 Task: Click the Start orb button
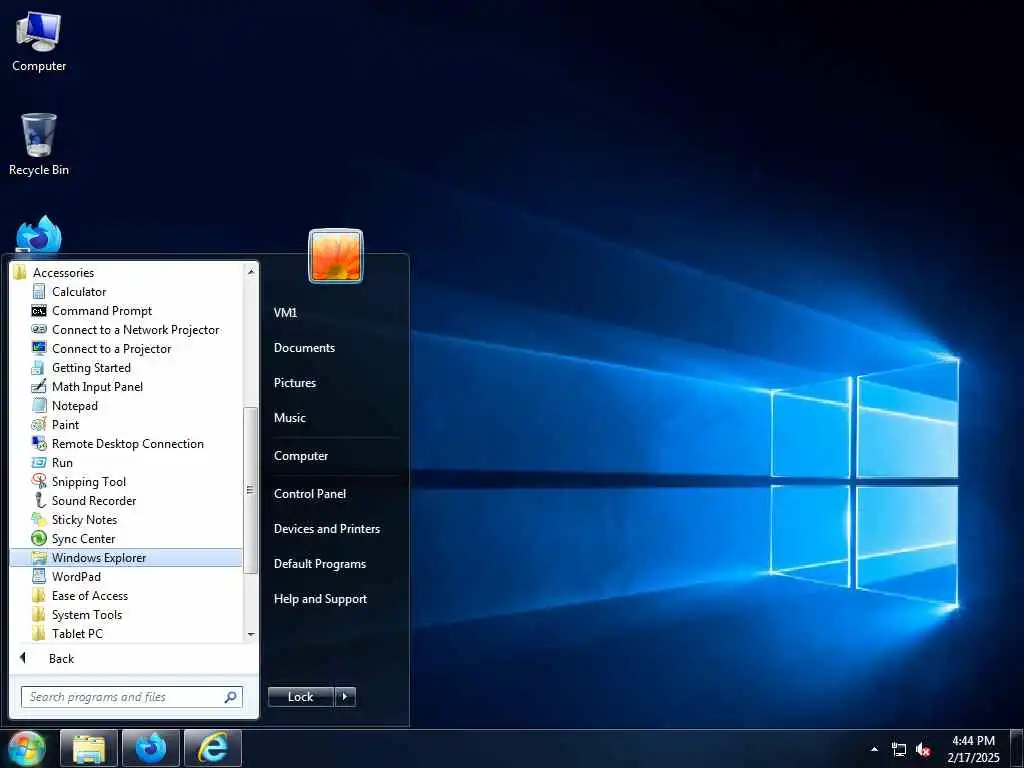click(x=25, y=748)
